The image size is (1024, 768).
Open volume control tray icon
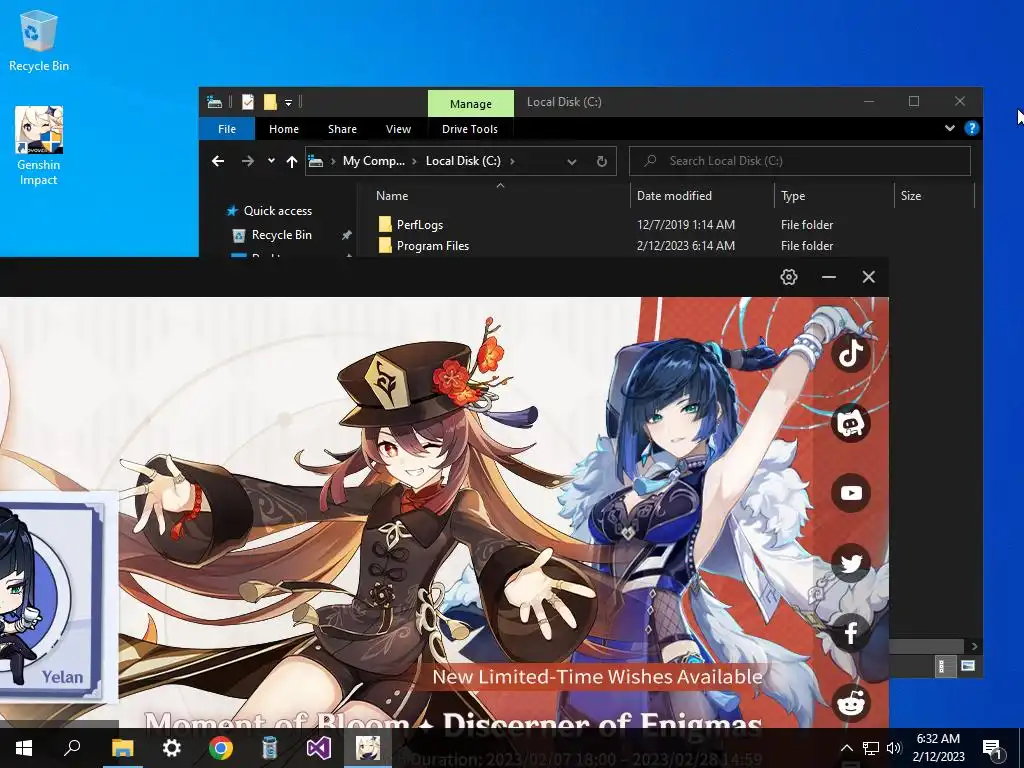click(894, 748)
